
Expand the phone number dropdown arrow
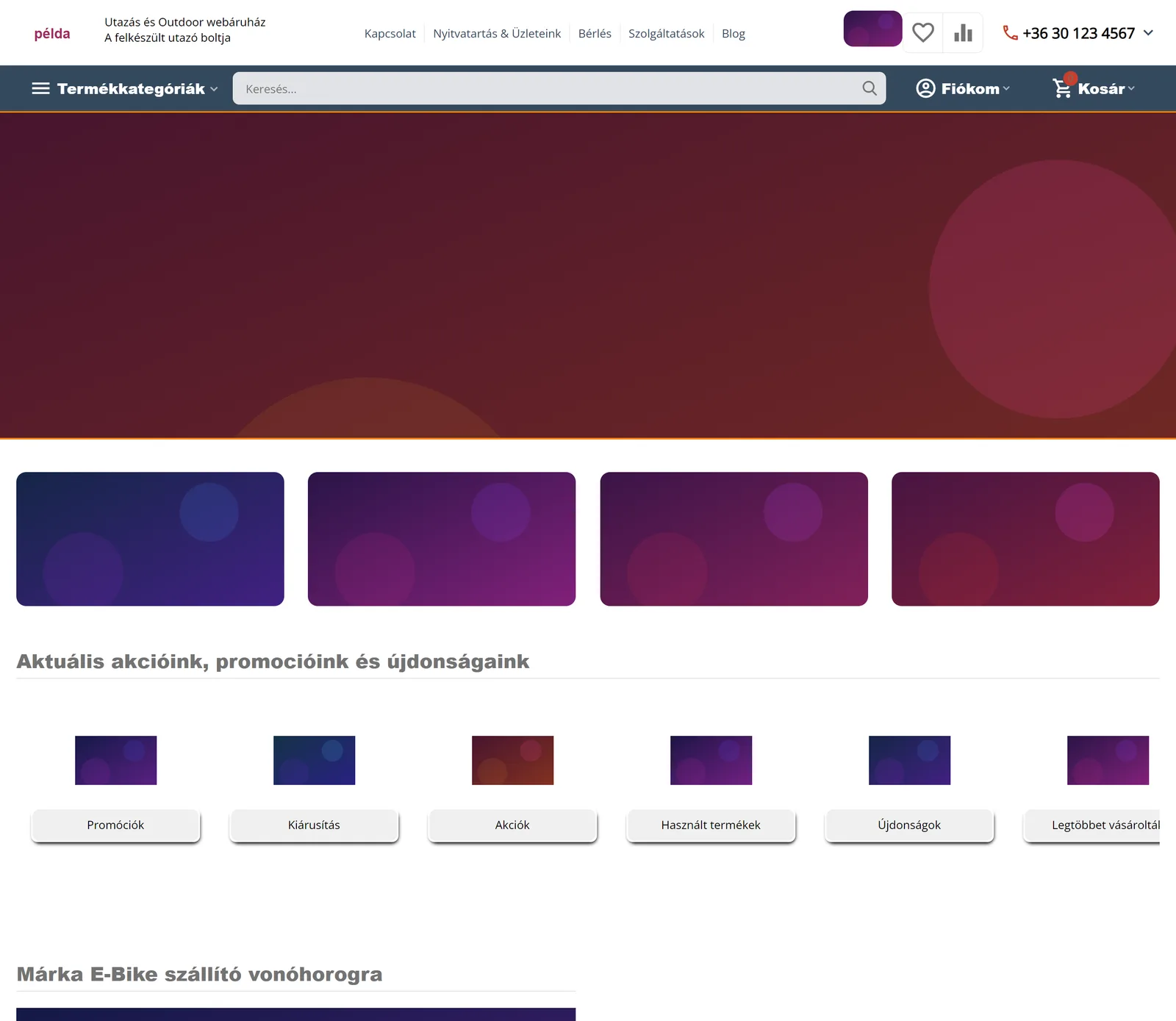click(1148, 33)
